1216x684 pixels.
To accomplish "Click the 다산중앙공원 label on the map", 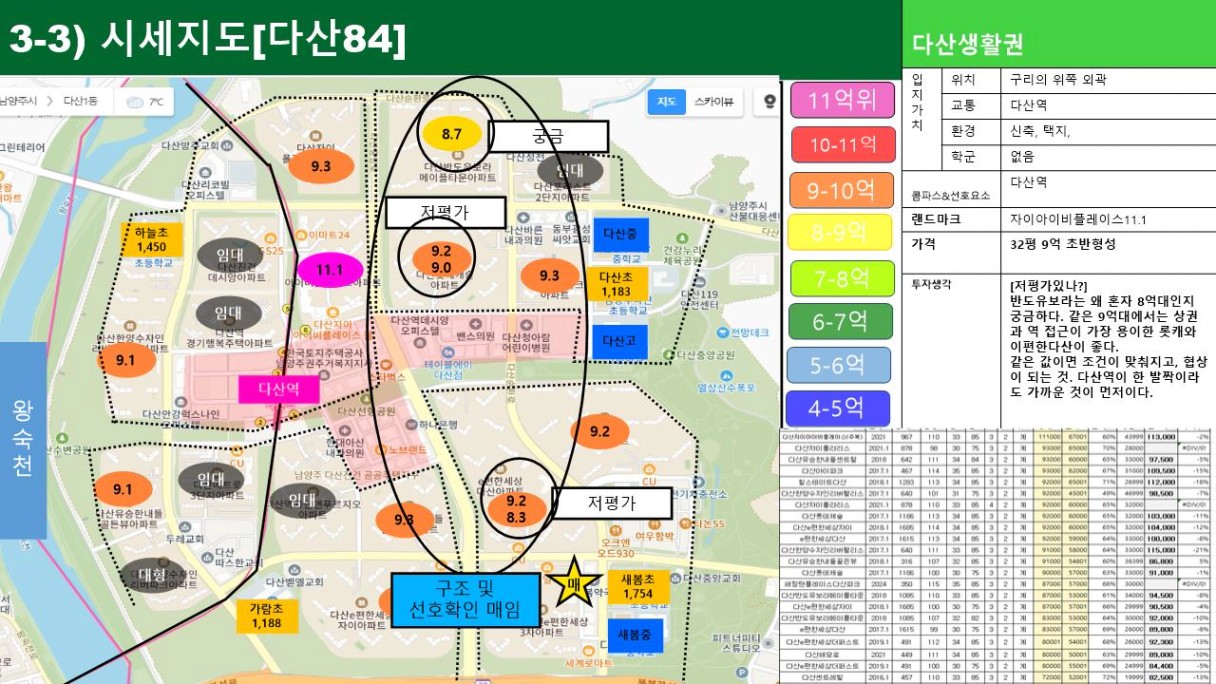I will coord(704,354).
